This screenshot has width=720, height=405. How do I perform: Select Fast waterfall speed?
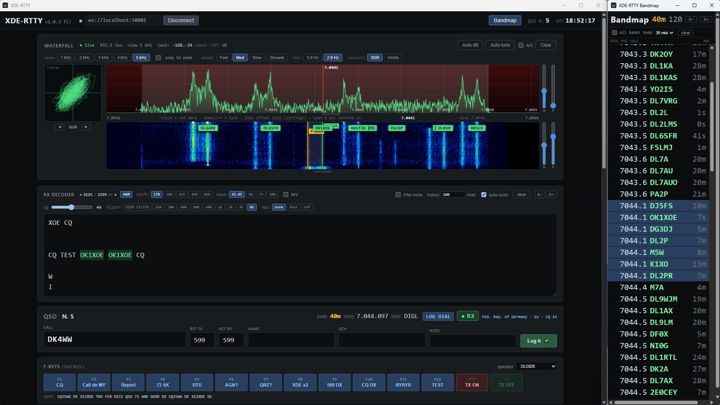(x=224, y=58)
